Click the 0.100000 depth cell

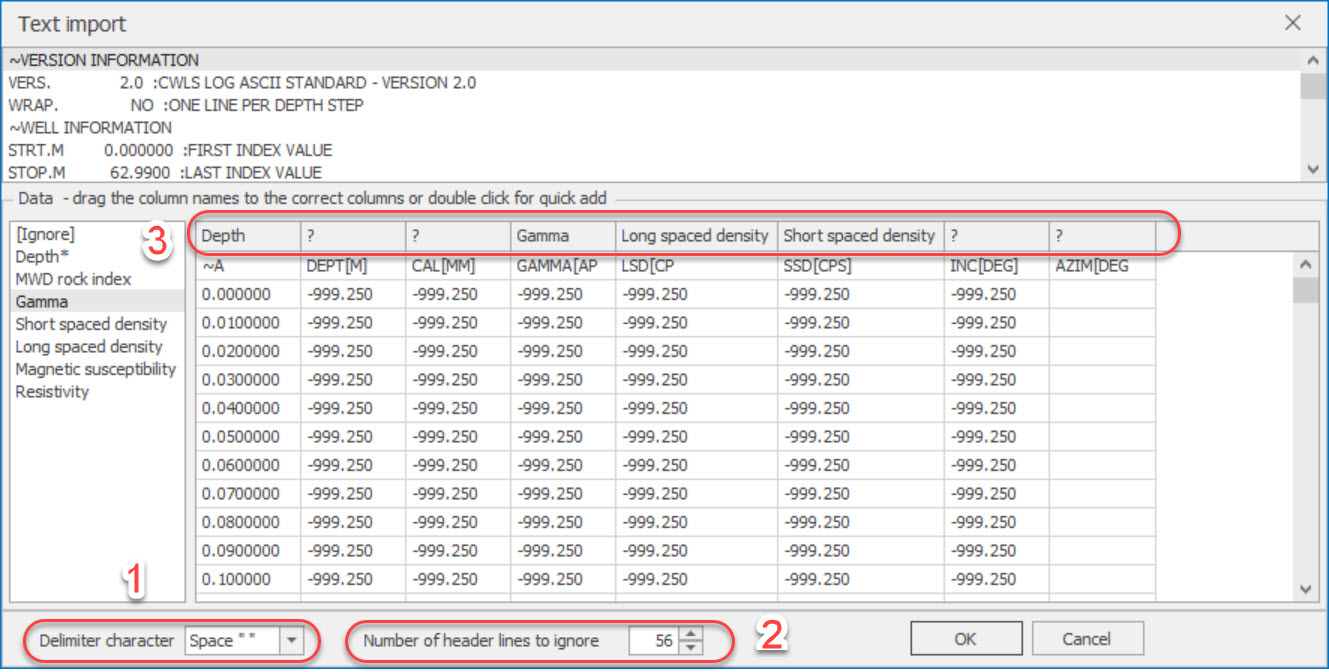tap(248, 579)
